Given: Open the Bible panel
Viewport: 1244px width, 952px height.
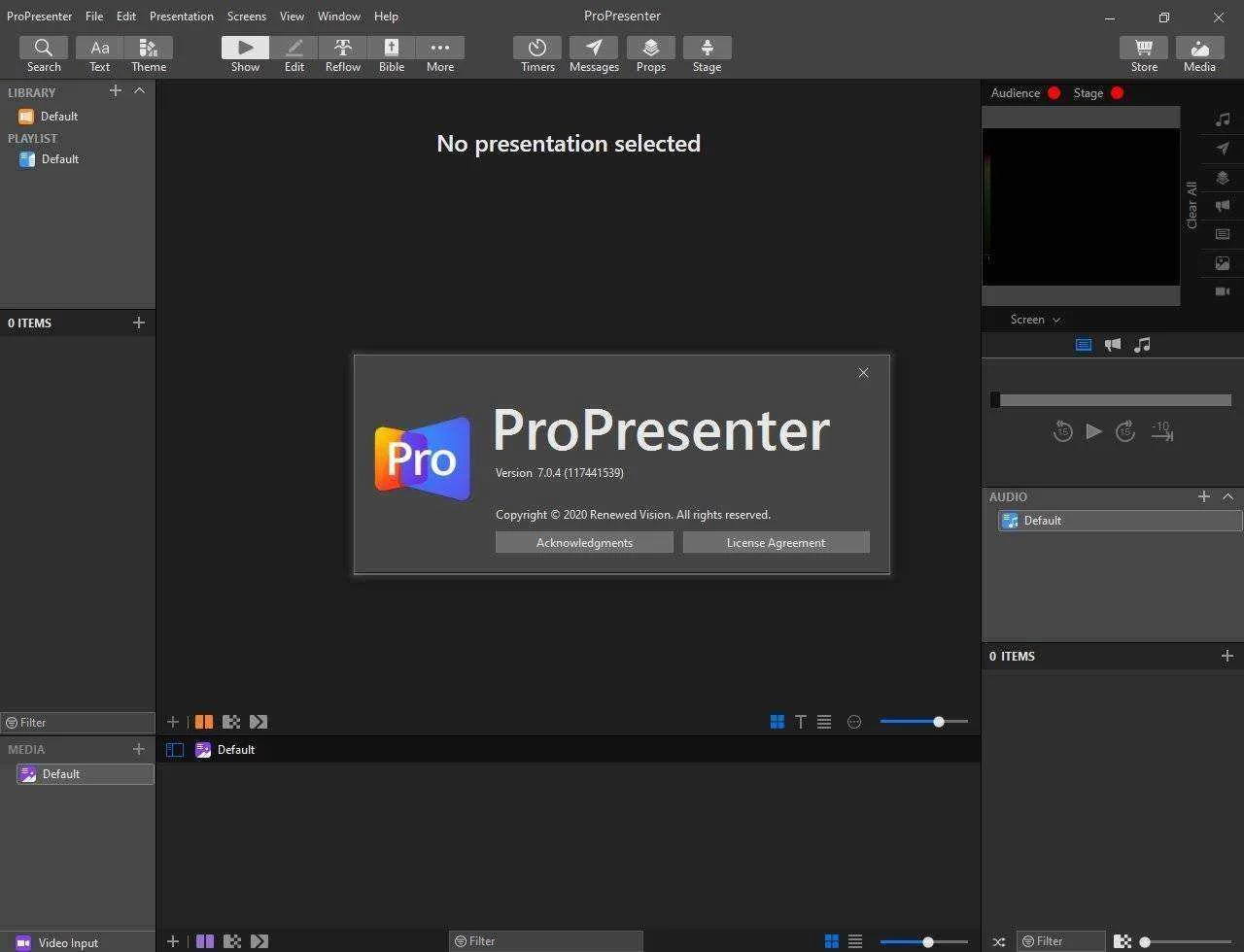Looking at the screenshot, I should (x=392, y=54).
